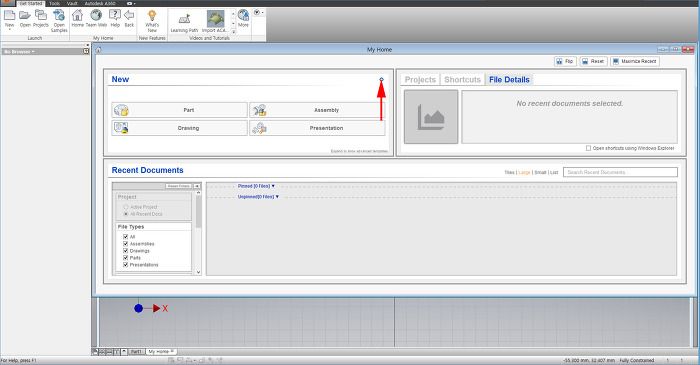Open the ribbon panel options dropdown

click(258, 12)
